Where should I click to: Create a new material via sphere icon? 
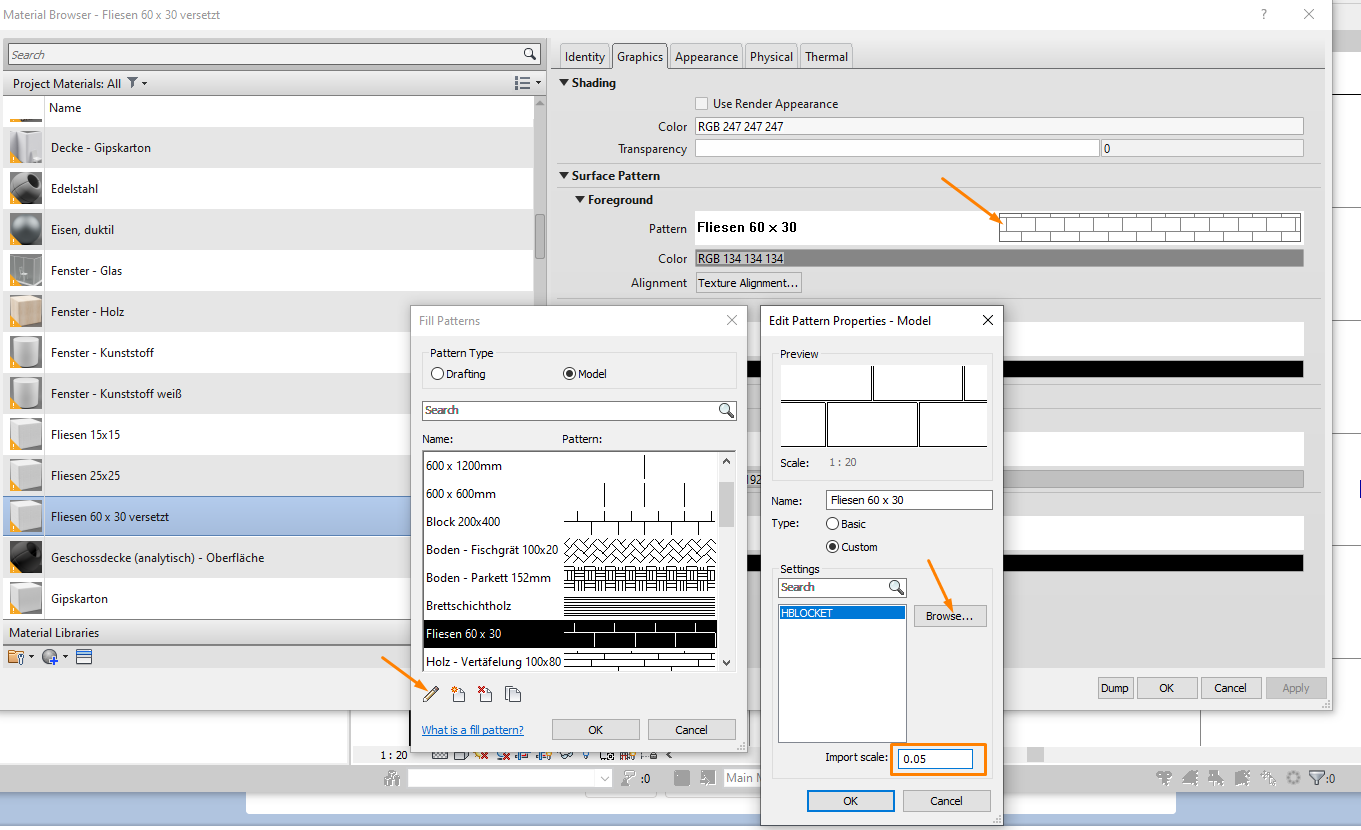[x=49, y=656]
